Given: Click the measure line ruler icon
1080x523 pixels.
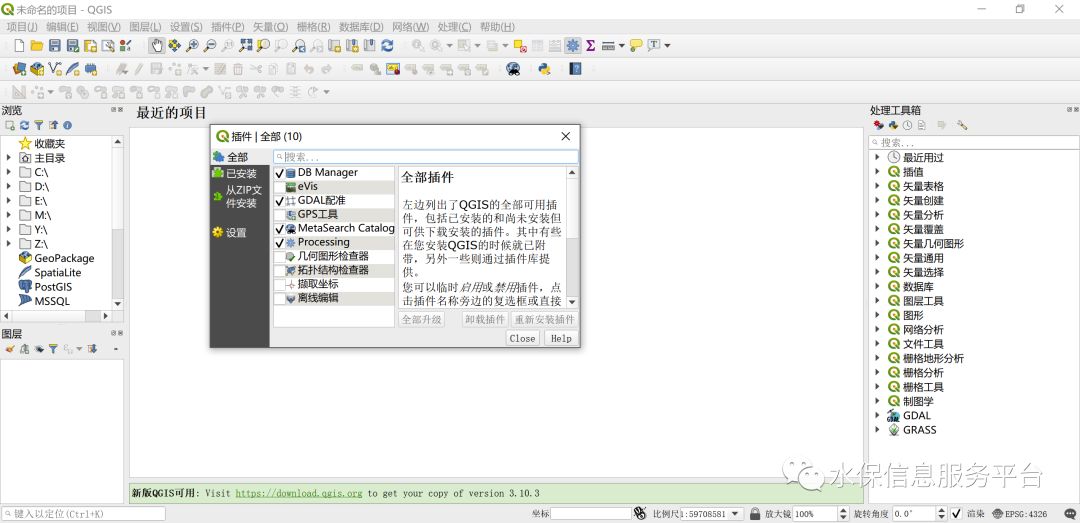Looking at the screenshot, I should [608, 46].
